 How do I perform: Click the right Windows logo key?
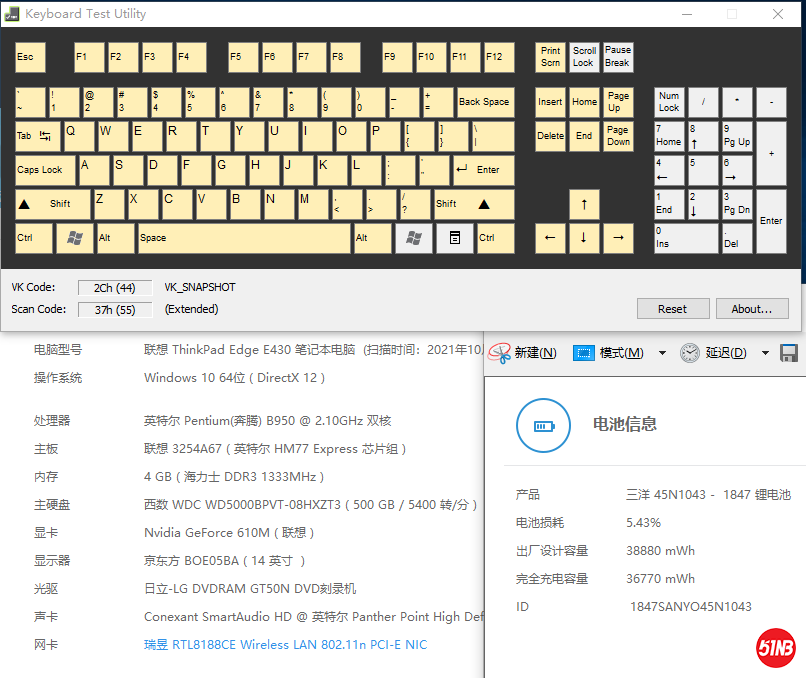(x=413, y=238)
